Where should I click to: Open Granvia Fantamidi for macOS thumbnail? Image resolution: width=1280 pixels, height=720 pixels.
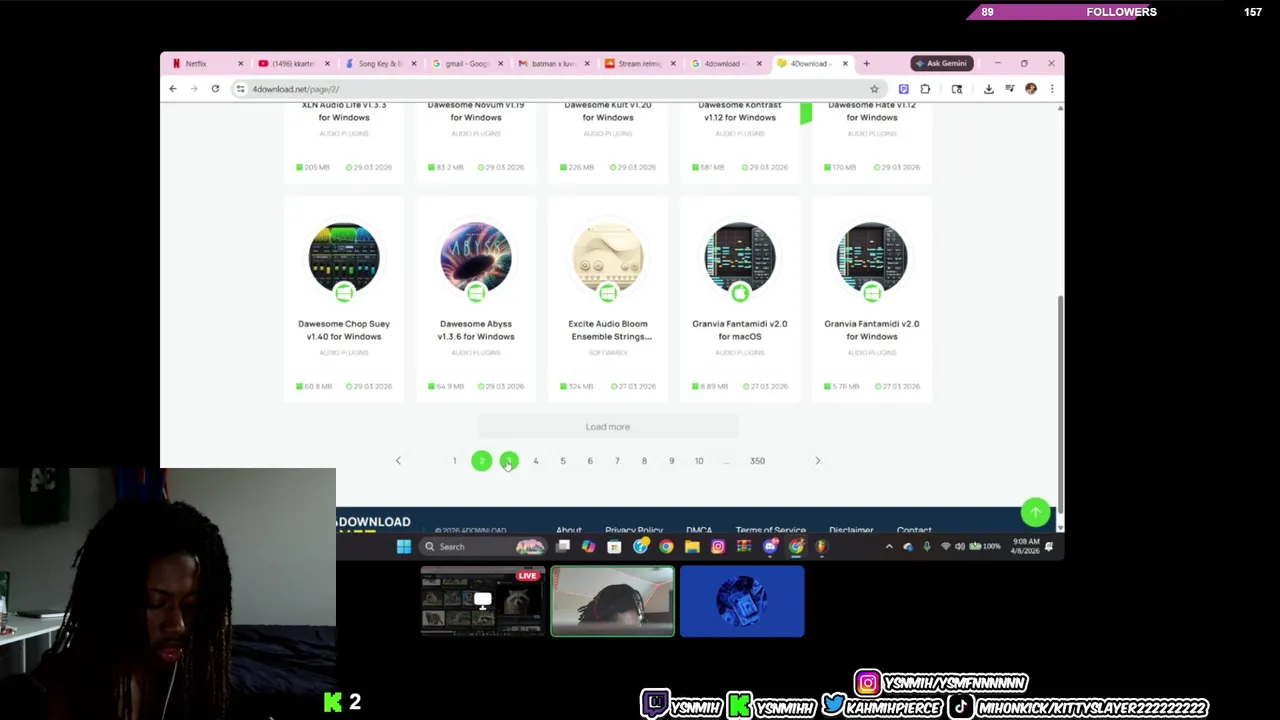740,258
